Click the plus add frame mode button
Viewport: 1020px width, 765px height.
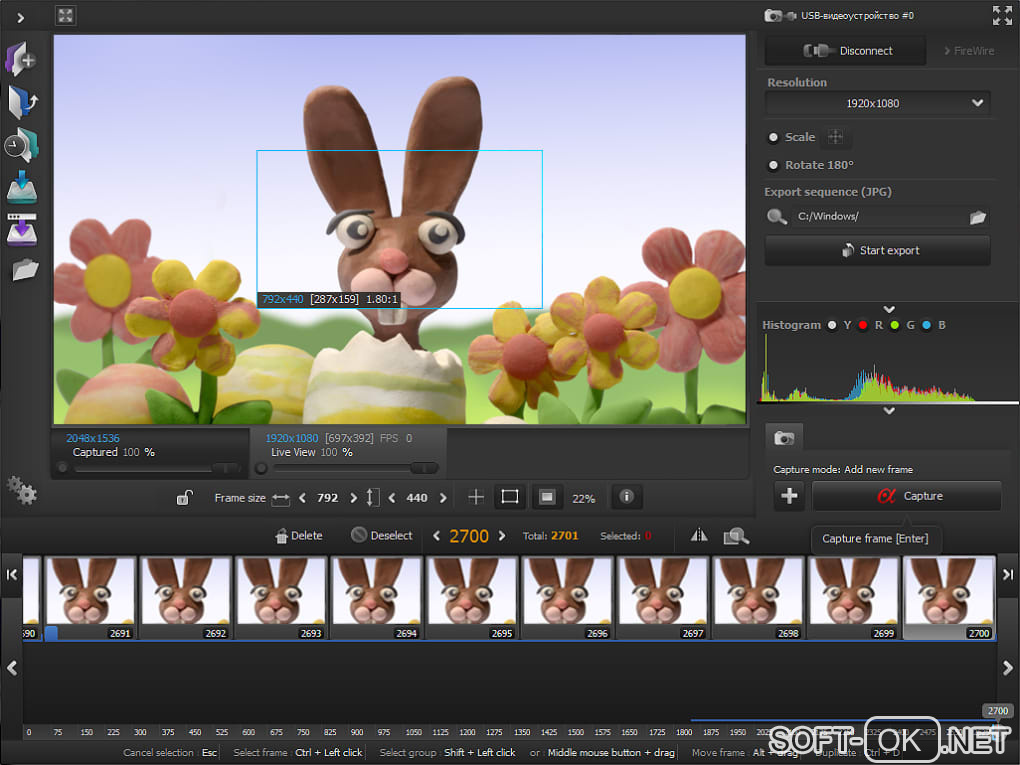click(x=789, y=496)
